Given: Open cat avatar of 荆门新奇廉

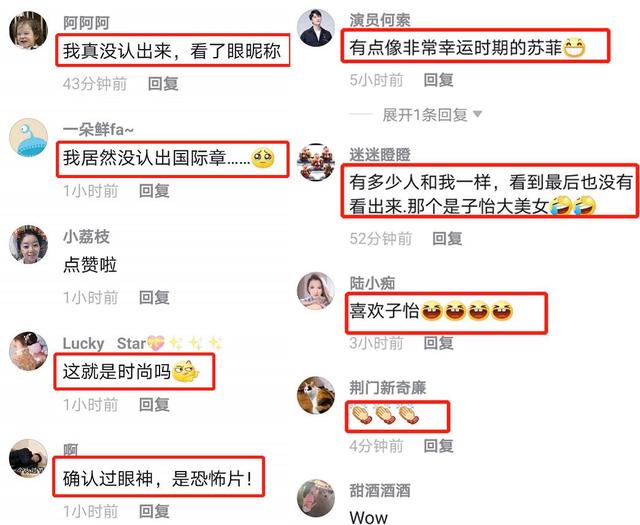Looking at the screenshot, I should point(316,395).
